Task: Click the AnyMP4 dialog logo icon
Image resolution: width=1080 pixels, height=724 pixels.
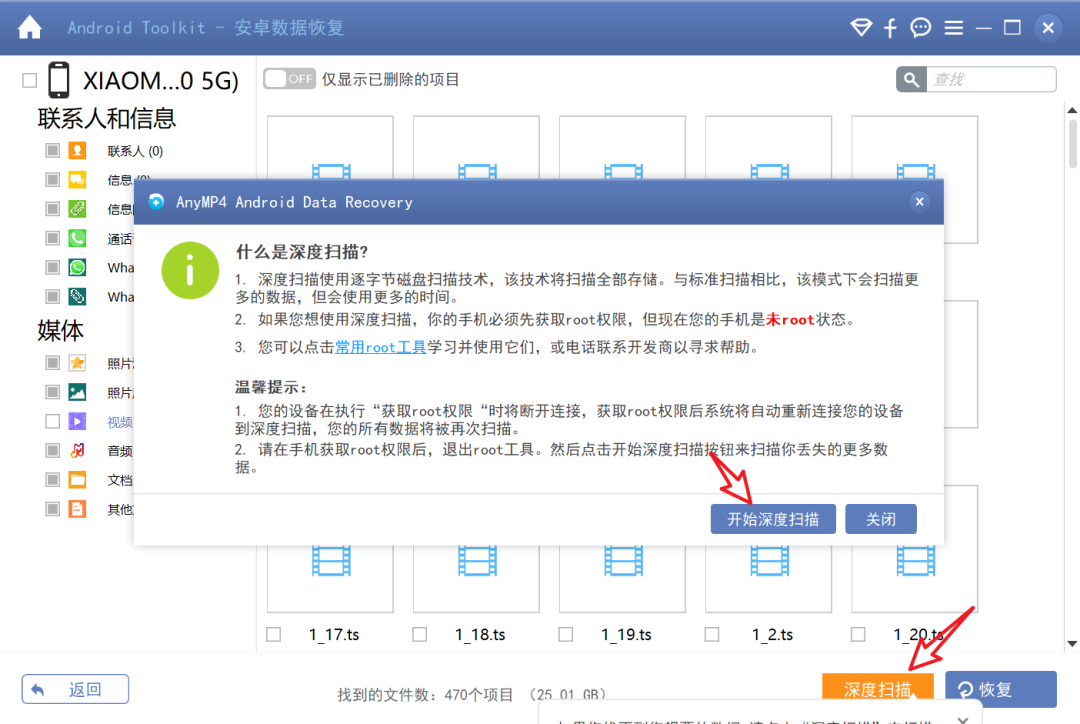Action: [156, 202]
